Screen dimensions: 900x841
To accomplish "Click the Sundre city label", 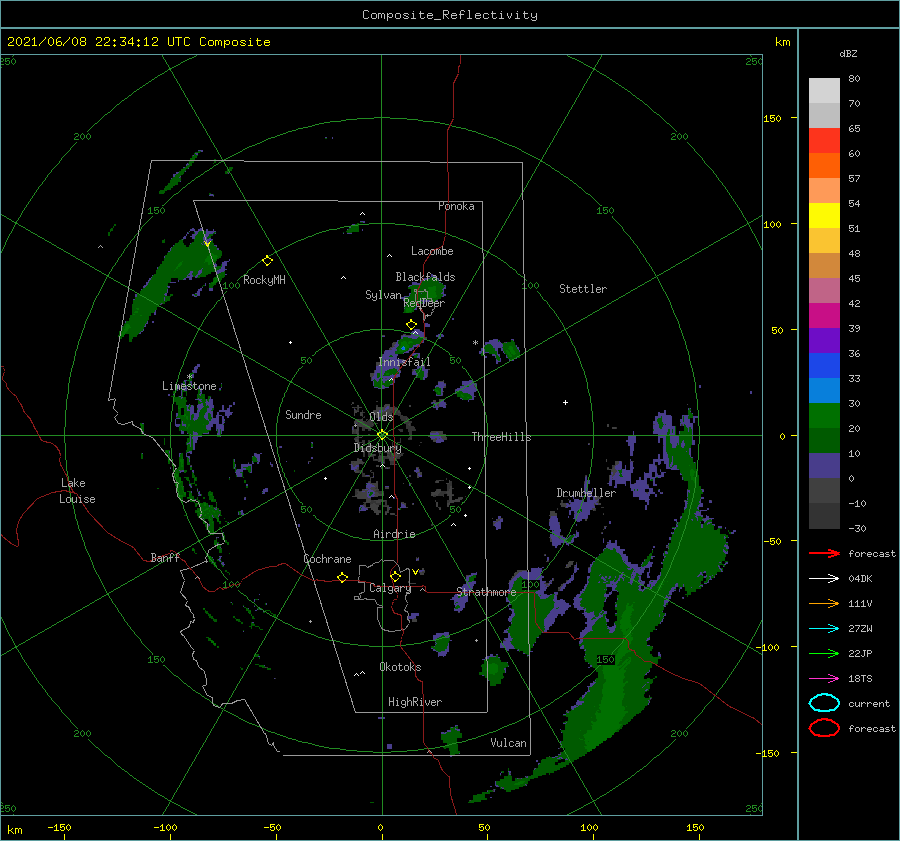I will 303,414.
